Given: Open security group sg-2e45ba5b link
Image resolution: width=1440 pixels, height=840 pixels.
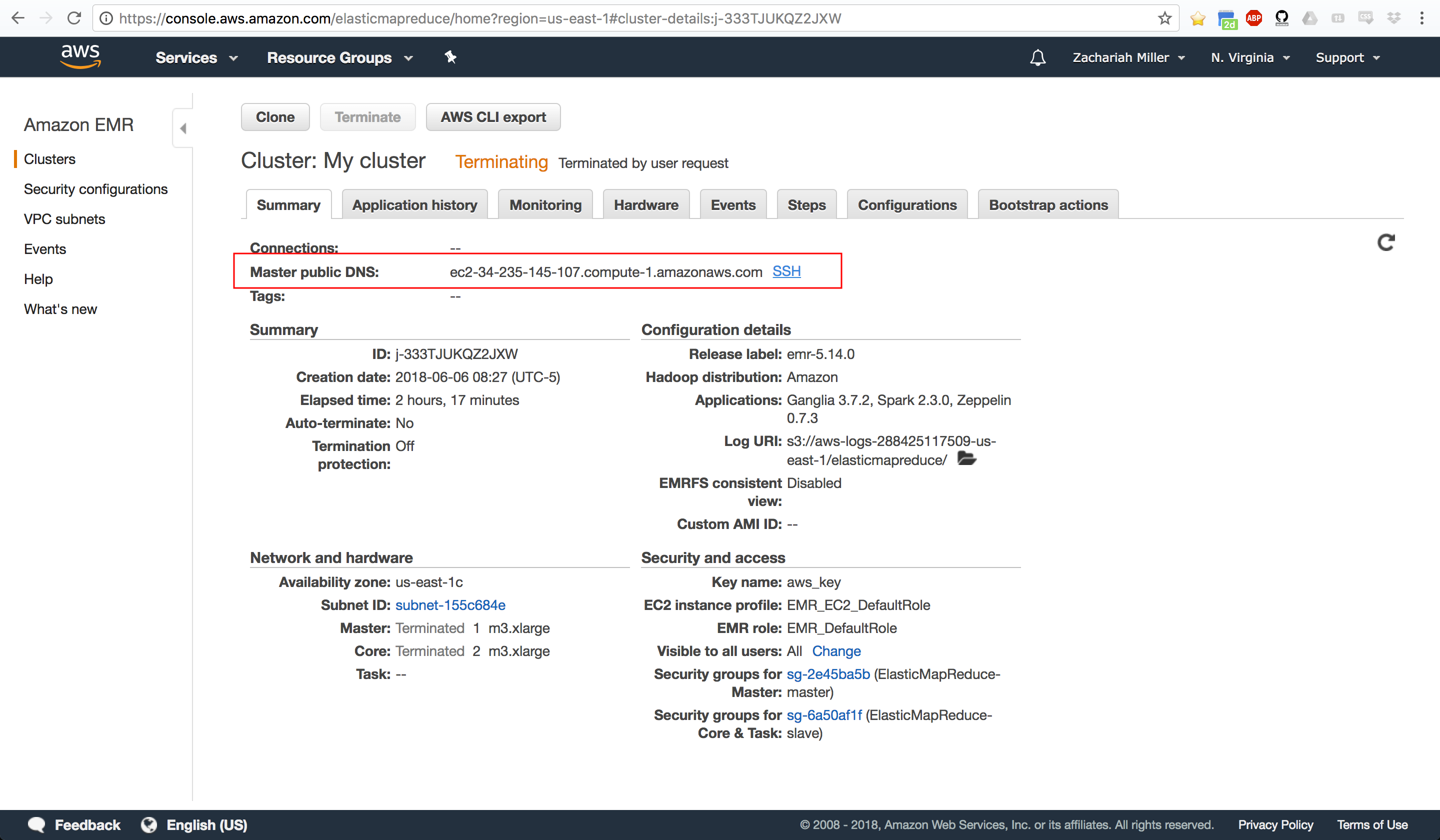Looking at the screenshot, I should pos(828,673).
